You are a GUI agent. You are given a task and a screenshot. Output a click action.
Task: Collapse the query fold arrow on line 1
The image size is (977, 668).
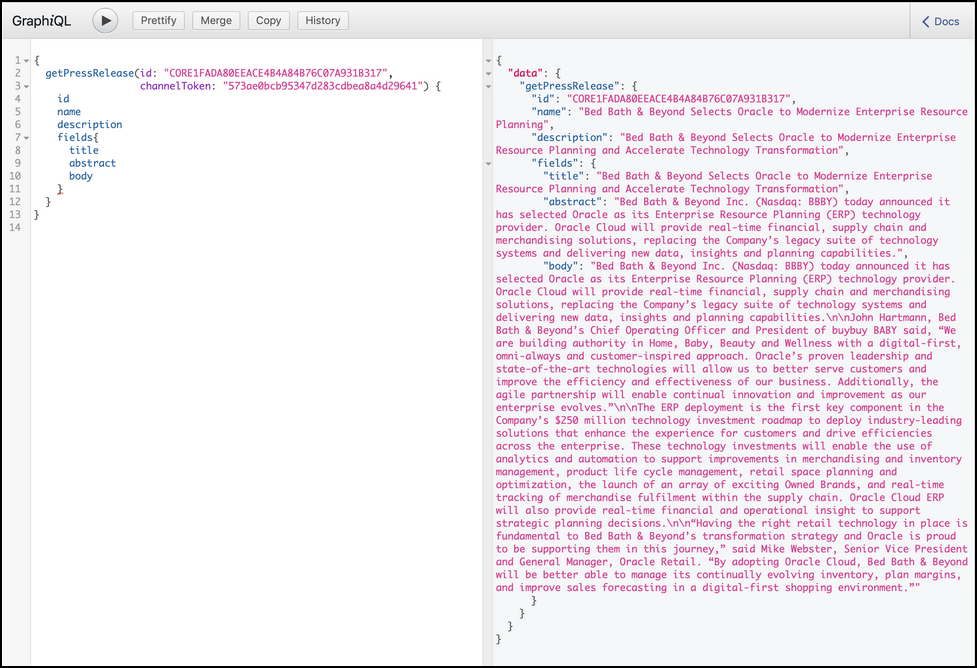coord(26,61)
